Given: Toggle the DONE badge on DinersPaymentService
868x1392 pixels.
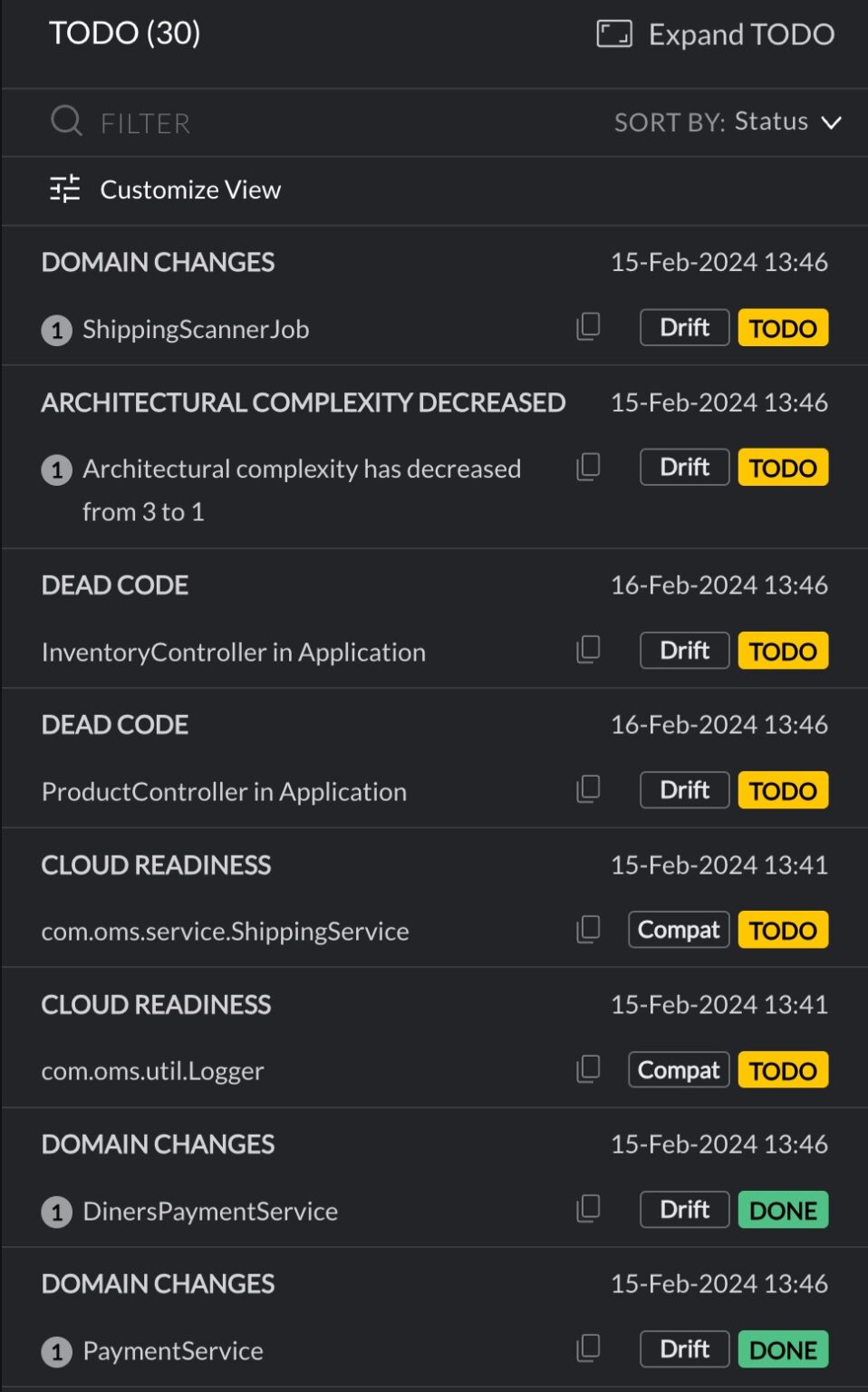Looking at the screenshot, I should (x=783, y=1209).
